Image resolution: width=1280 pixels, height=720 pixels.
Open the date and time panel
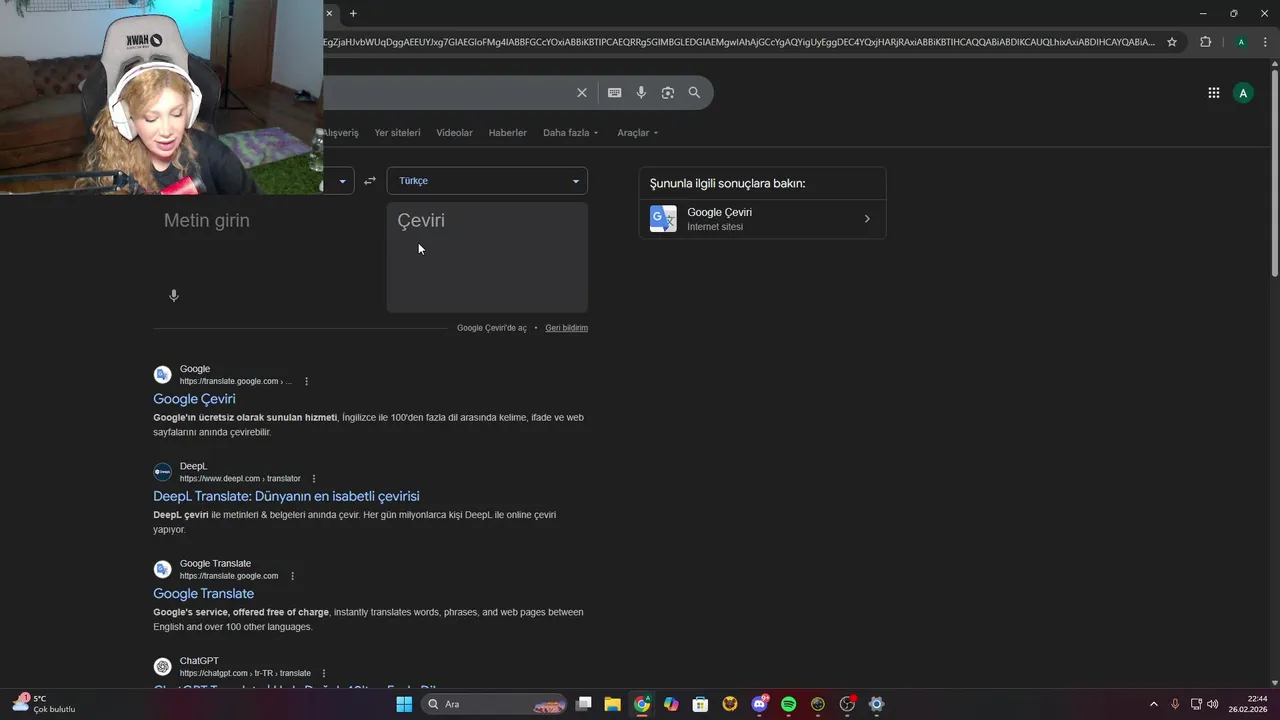coord(1250,704)
